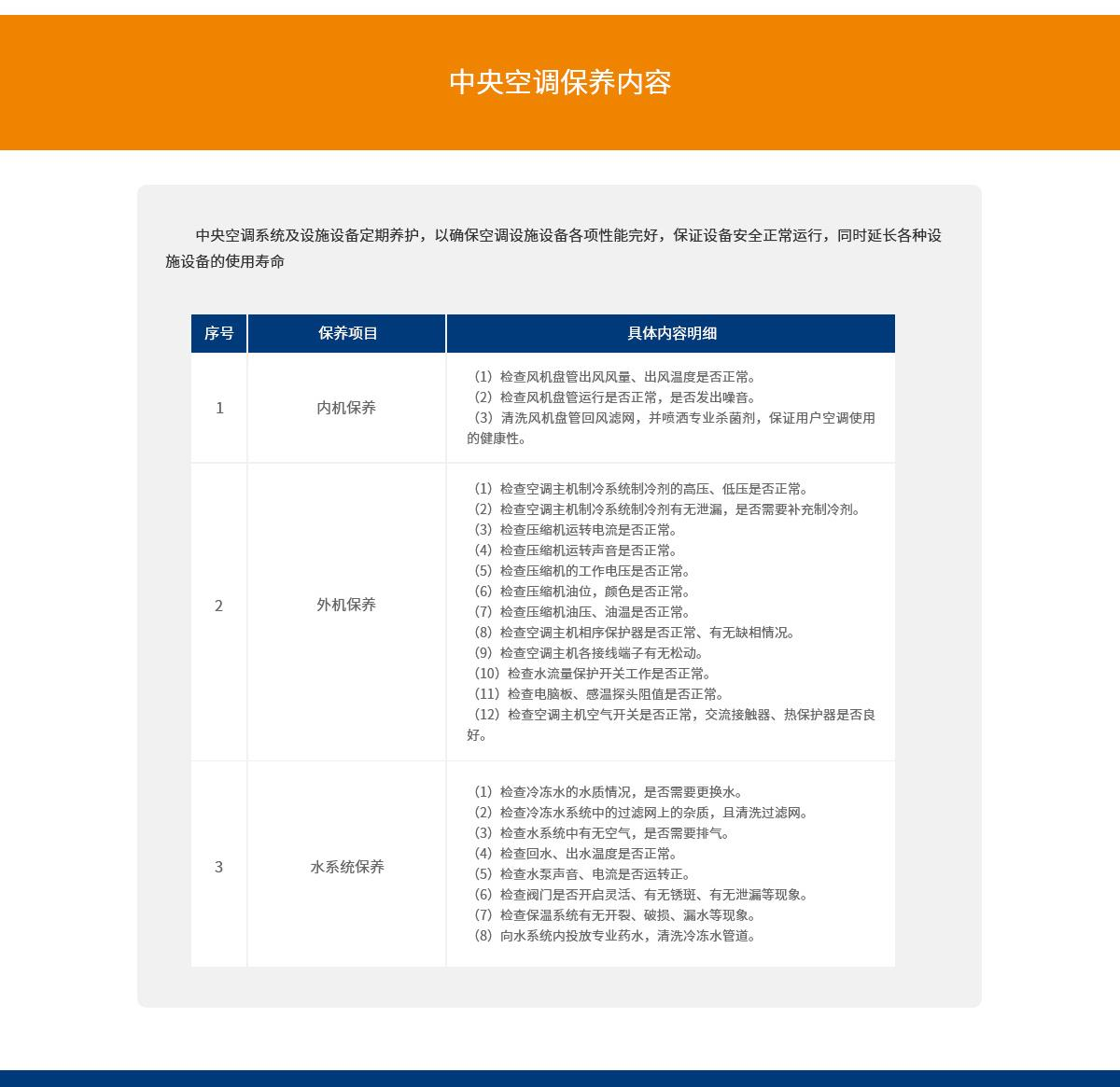Image resolution: width=1120 pixels, height=1087 pixels.
Task: Select the 外机保养 table cell
Action: pos(346,605)
